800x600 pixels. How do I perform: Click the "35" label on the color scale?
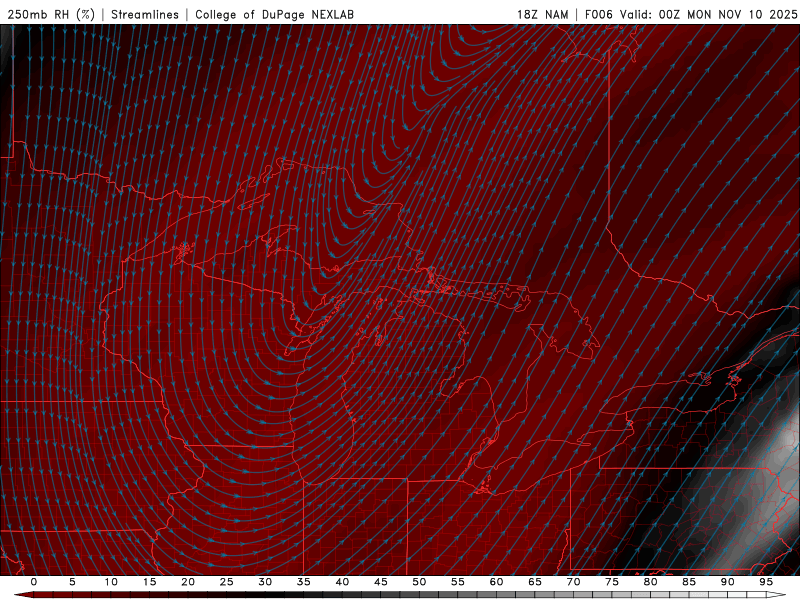click(303, 582)
